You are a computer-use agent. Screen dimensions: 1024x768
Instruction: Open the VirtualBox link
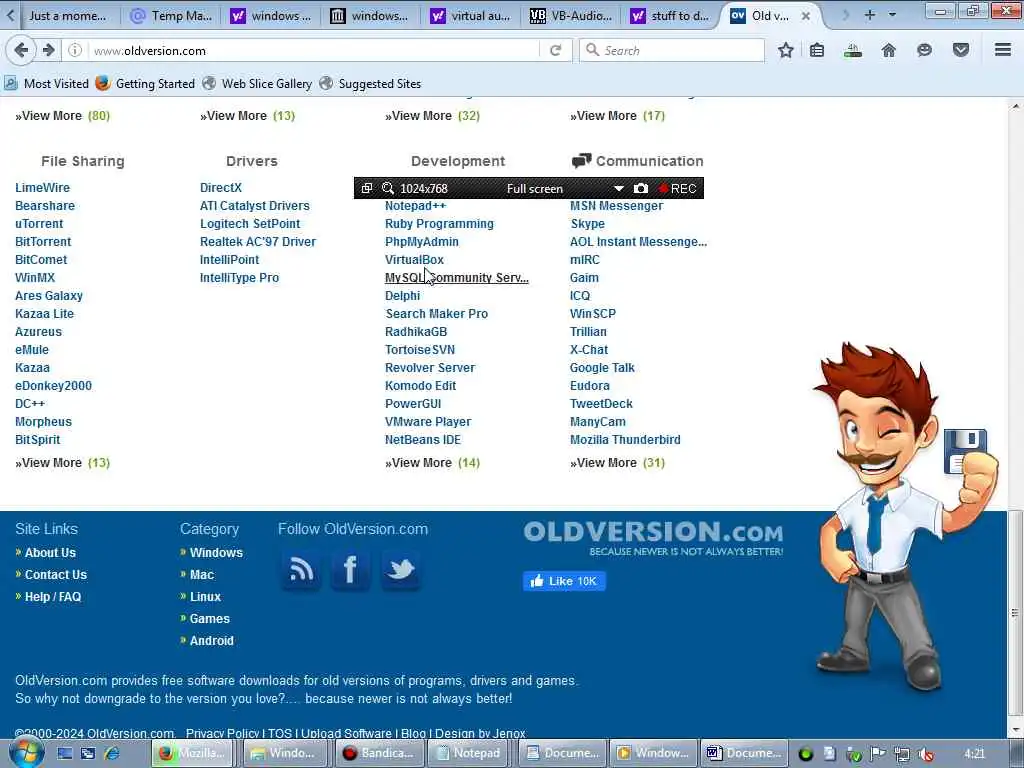414,259
